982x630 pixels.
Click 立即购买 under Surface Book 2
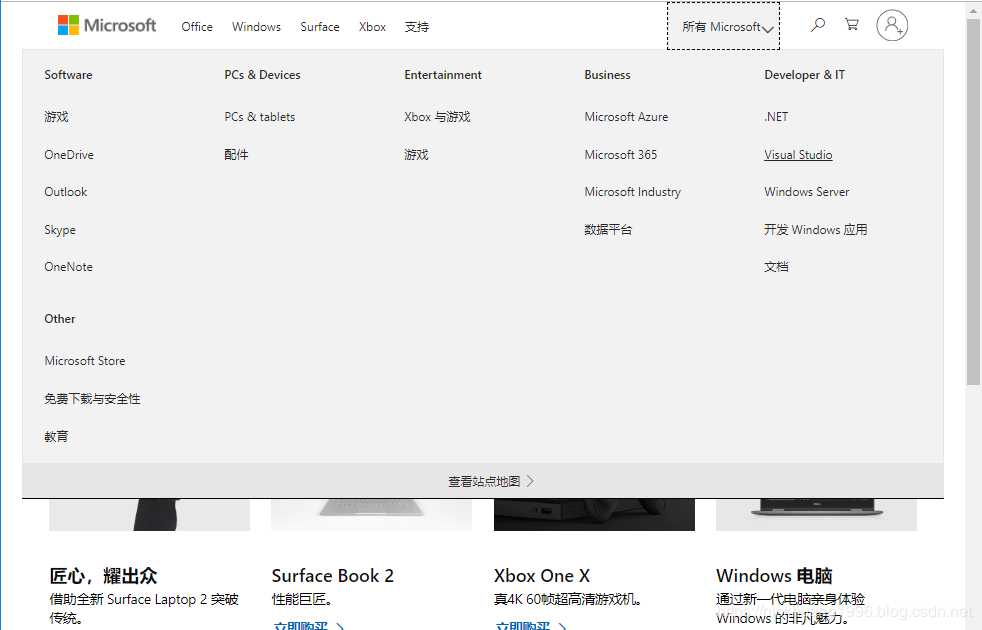tap(308, 626)
